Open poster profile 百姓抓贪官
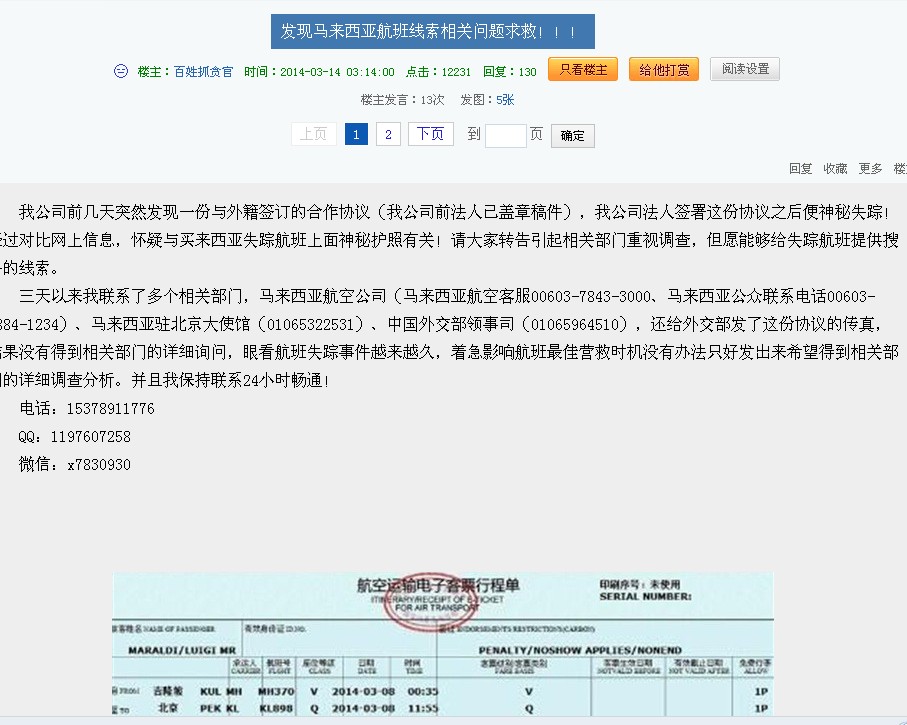The image size is (907, 725). 203,72
